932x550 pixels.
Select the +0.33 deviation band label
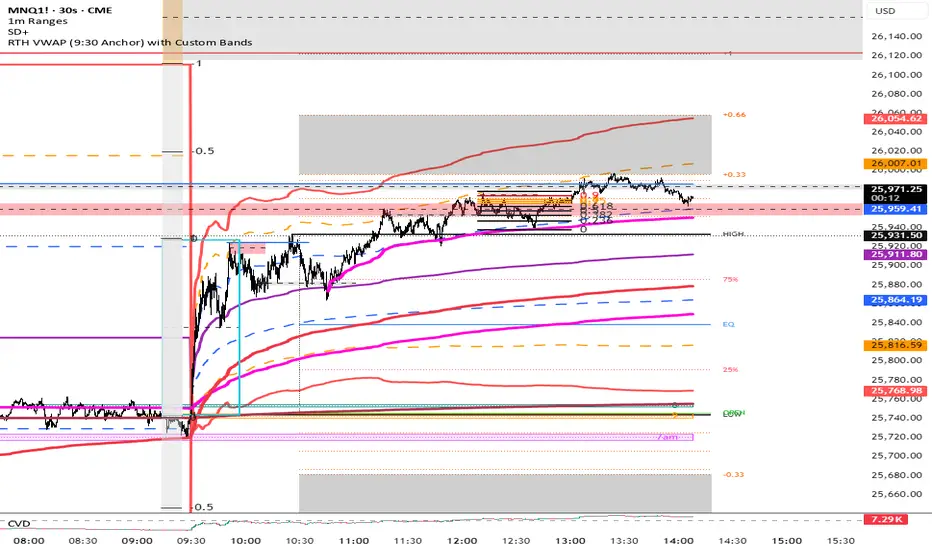coord(734,175)
